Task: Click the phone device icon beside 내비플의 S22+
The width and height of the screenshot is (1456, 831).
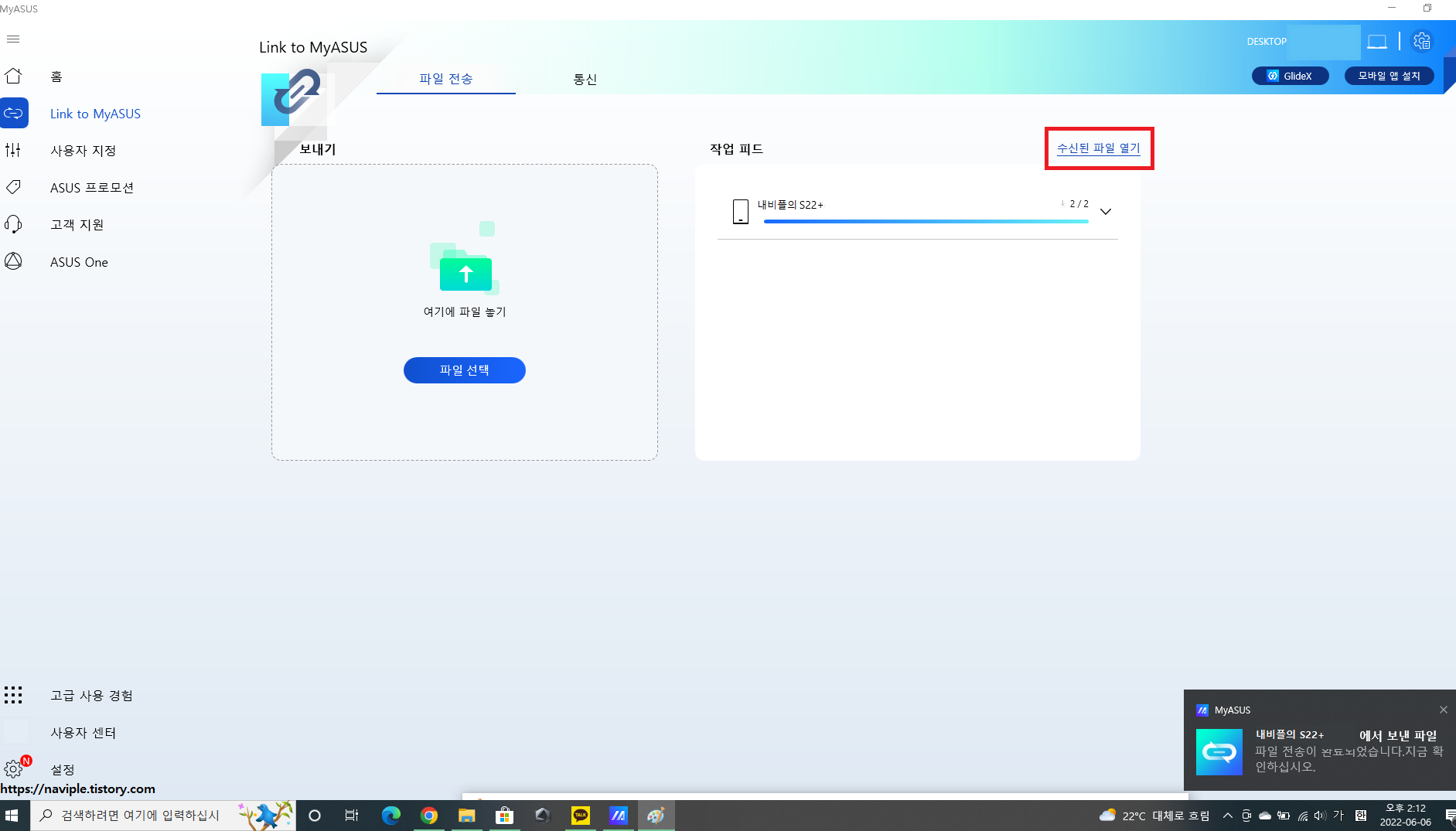Action: [741, 211]
